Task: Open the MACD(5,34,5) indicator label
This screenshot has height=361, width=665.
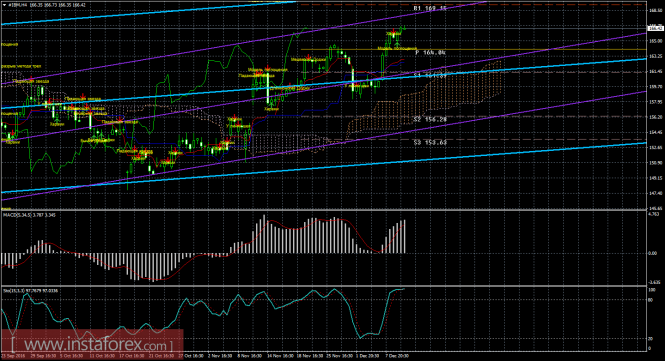Action: (29, 215)
